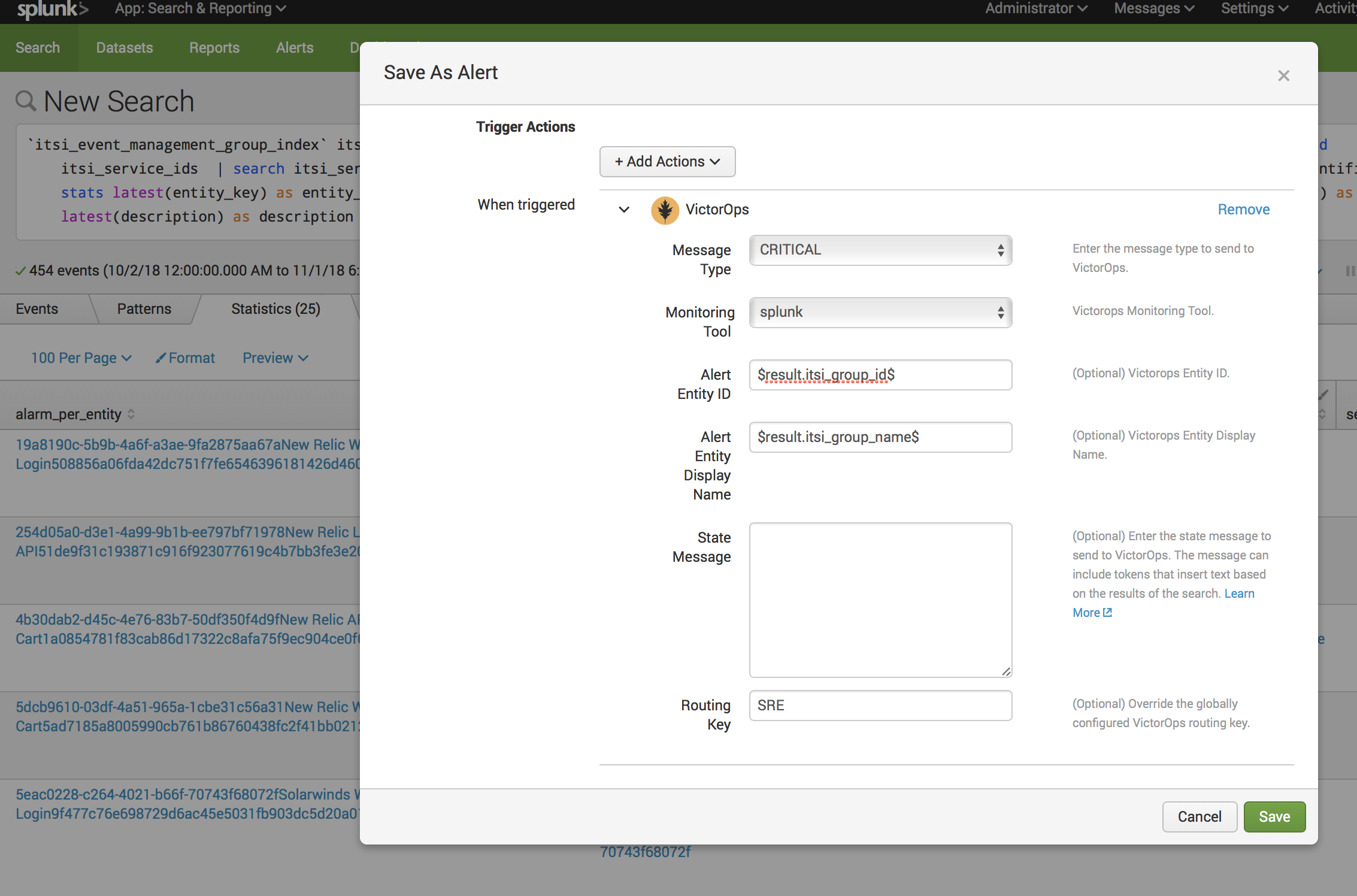Open the Monitoring Tool dropdown
Screen dimensions: 1357x896
(x=880, y=313)
